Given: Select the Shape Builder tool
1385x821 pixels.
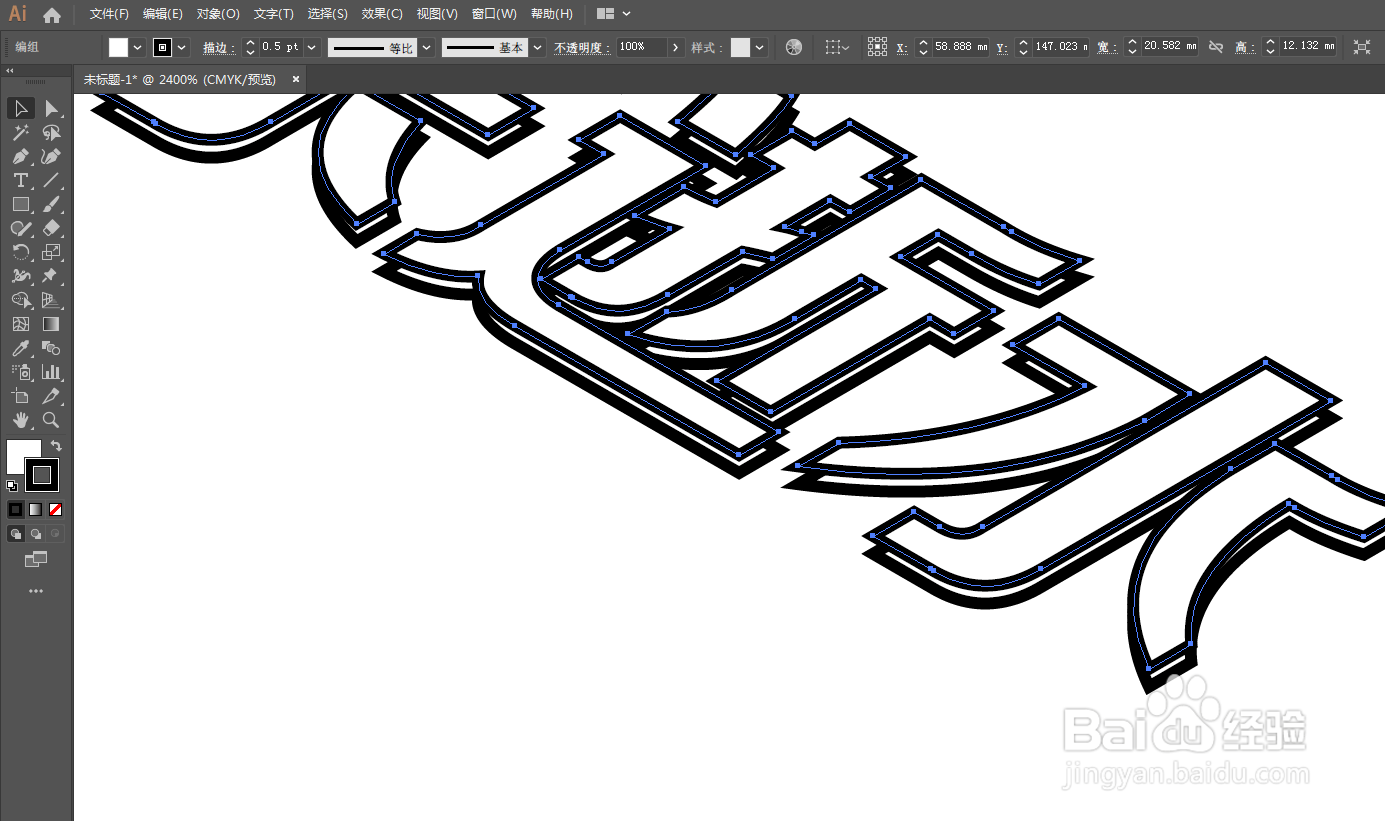Looking at the screenshot, I should click(x=21, y=300).
